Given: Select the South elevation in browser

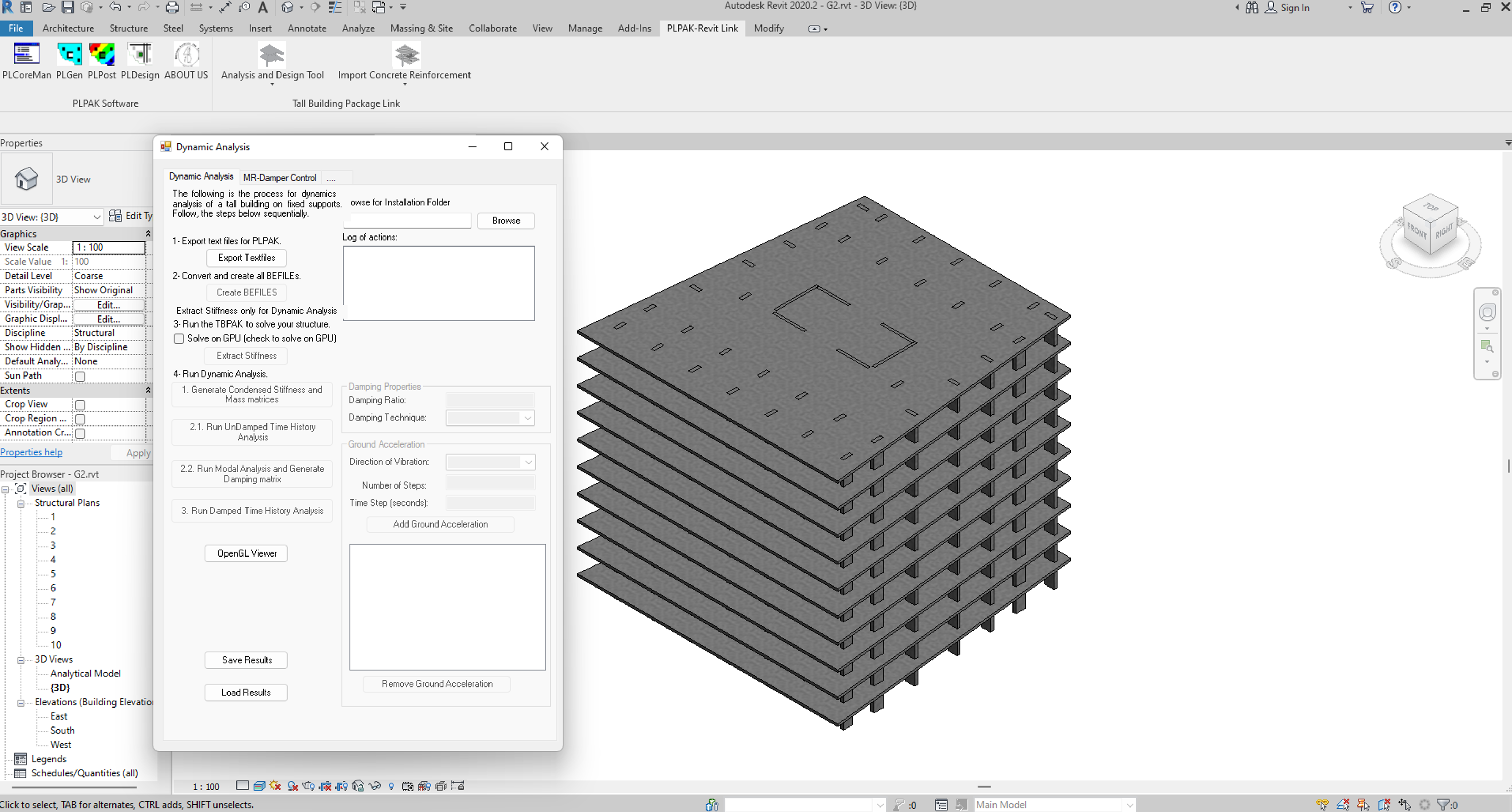Looking at the screenshot, I should point(62,730).
